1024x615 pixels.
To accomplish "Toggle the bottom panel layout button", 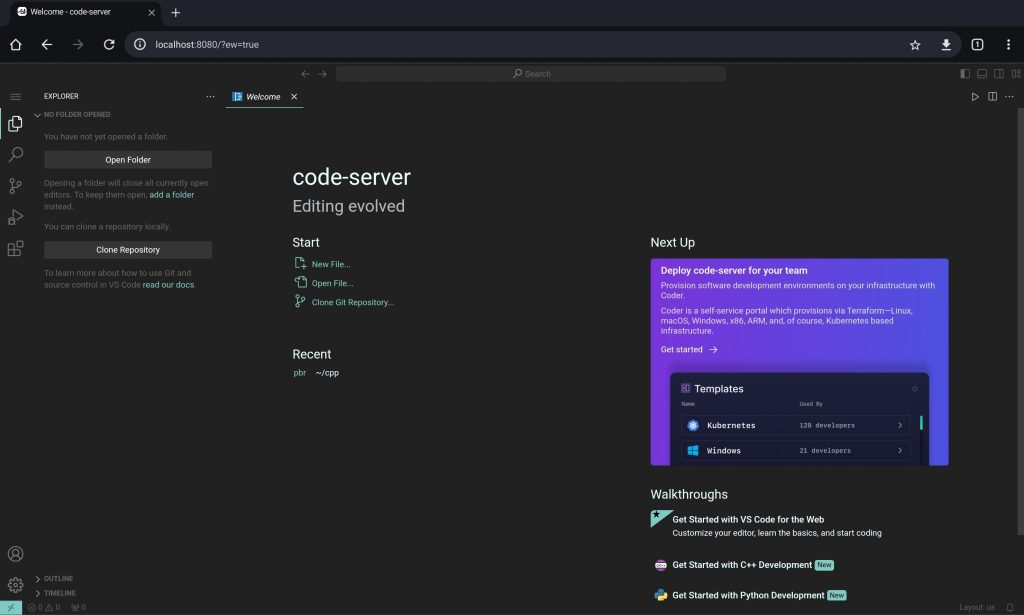I will pyautogui.click(x=982, y=74).
